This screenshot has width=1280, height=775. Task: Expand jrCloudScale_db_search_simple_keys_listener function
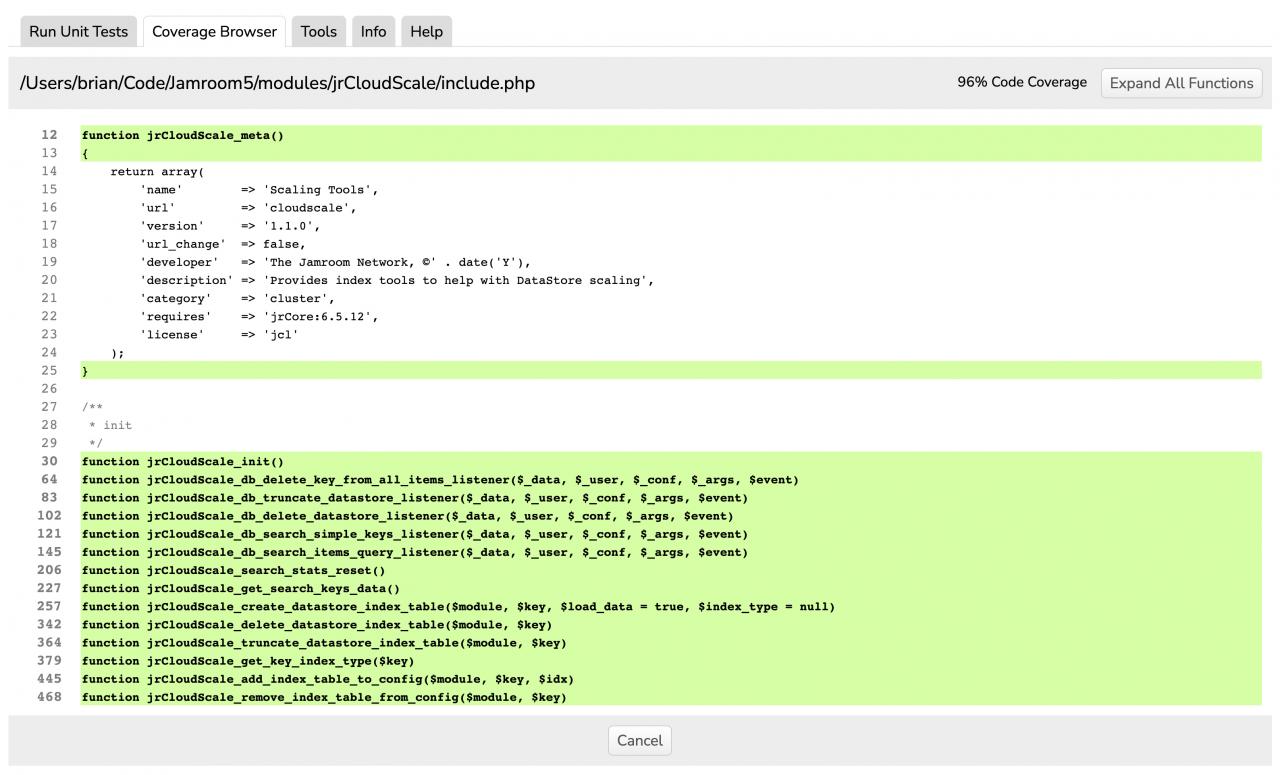coord(414,534)
